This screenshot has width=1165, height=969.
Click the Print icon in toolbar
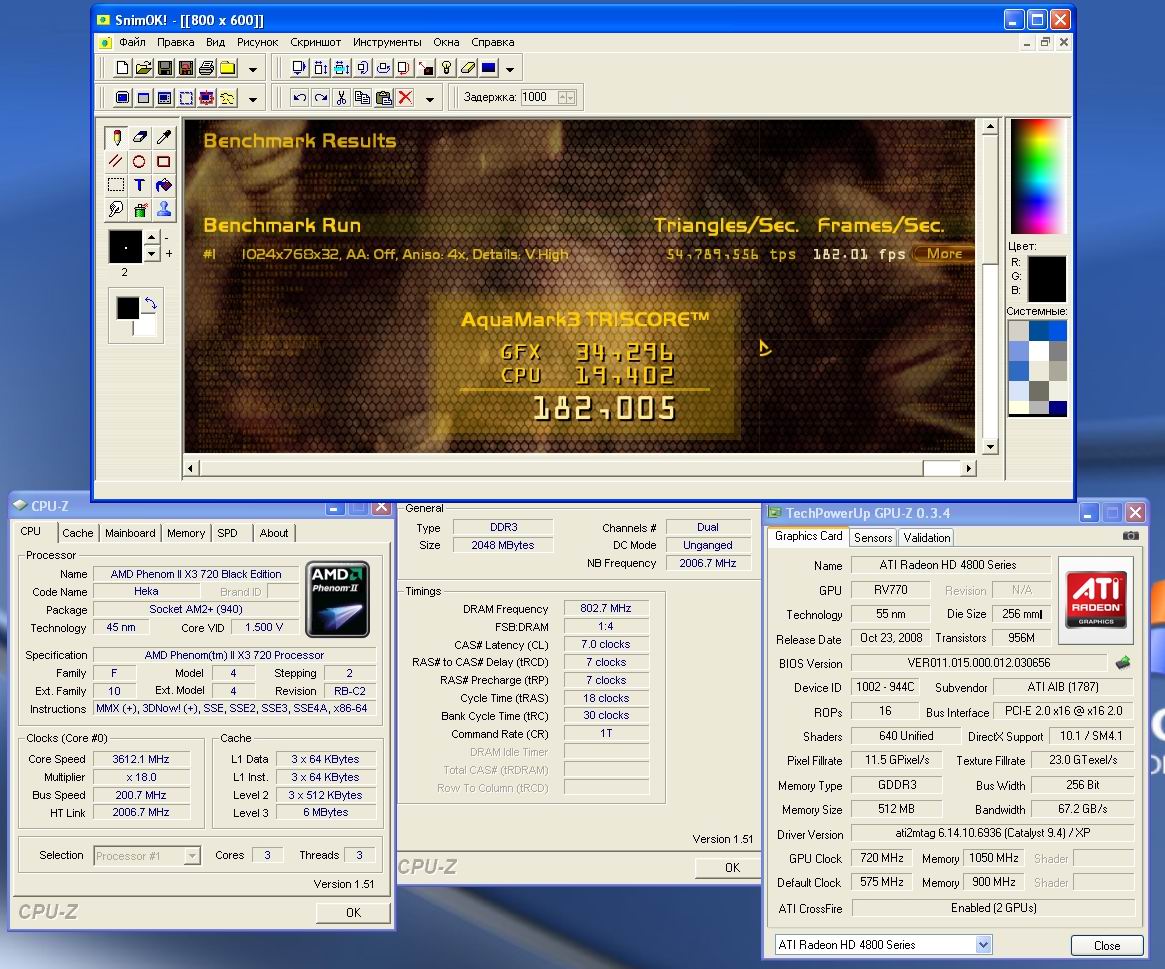coord(207,68)
